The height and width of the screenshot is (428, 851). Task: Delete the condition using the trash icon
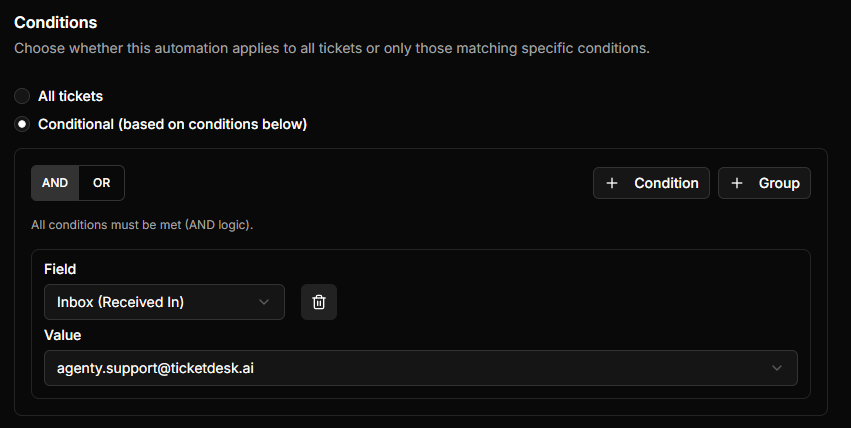point(319,302)
